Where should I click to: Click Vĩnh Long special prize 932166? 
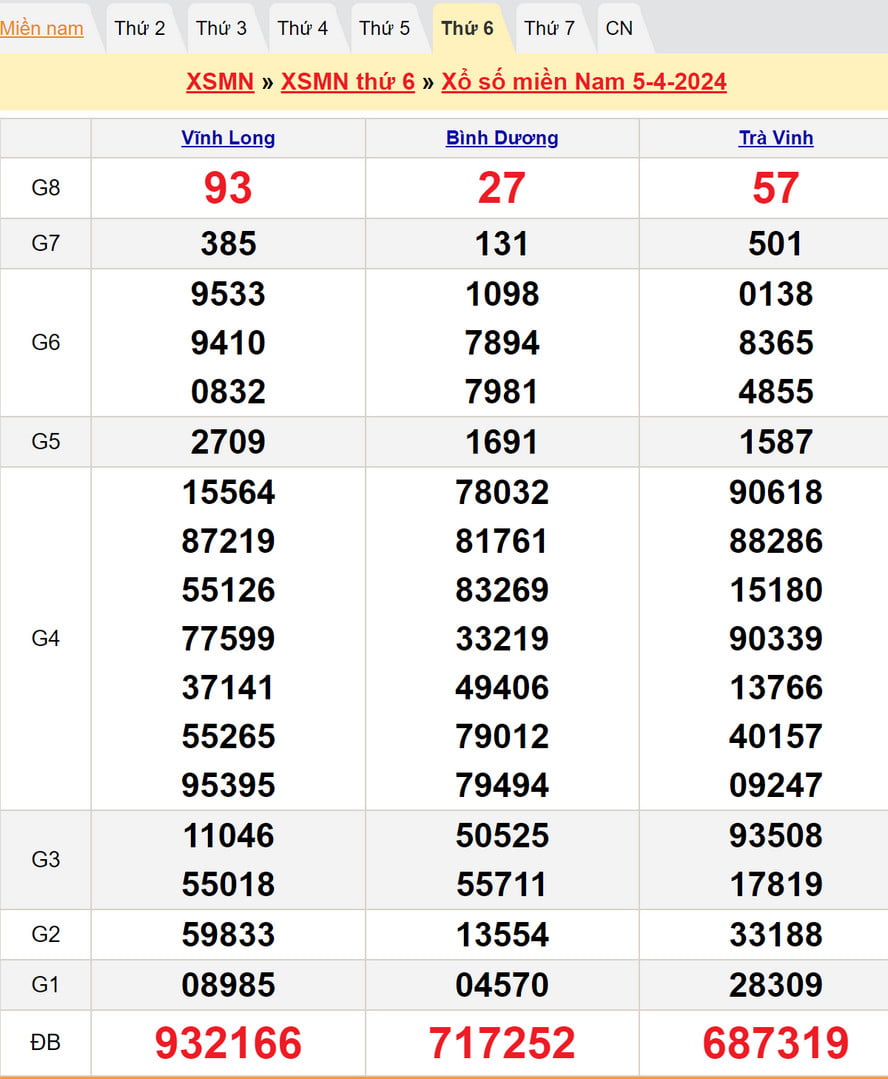228,1043
